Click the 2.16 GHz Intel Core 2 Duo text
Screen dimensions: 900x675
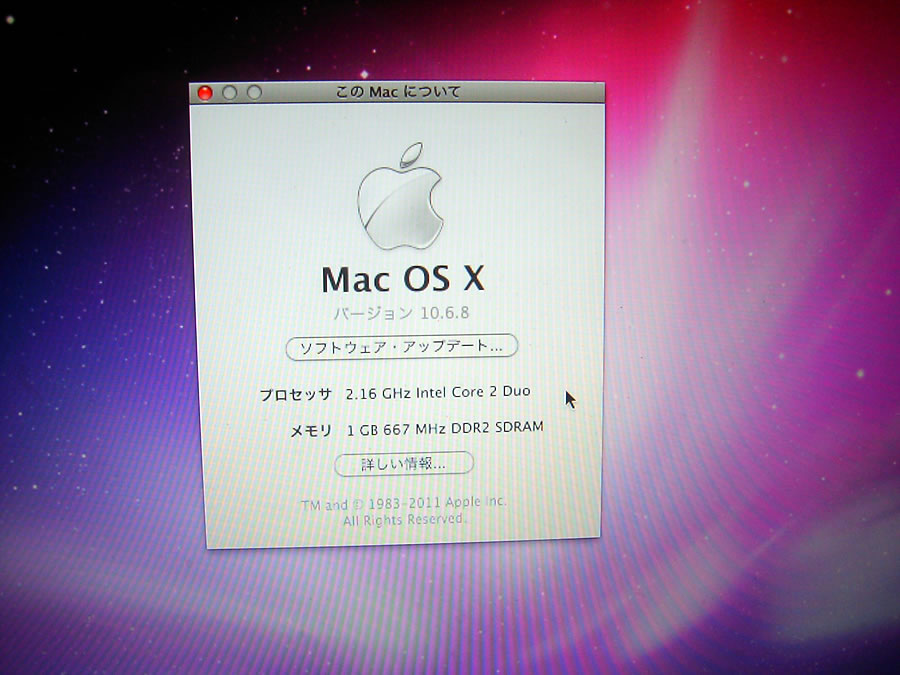438,393
